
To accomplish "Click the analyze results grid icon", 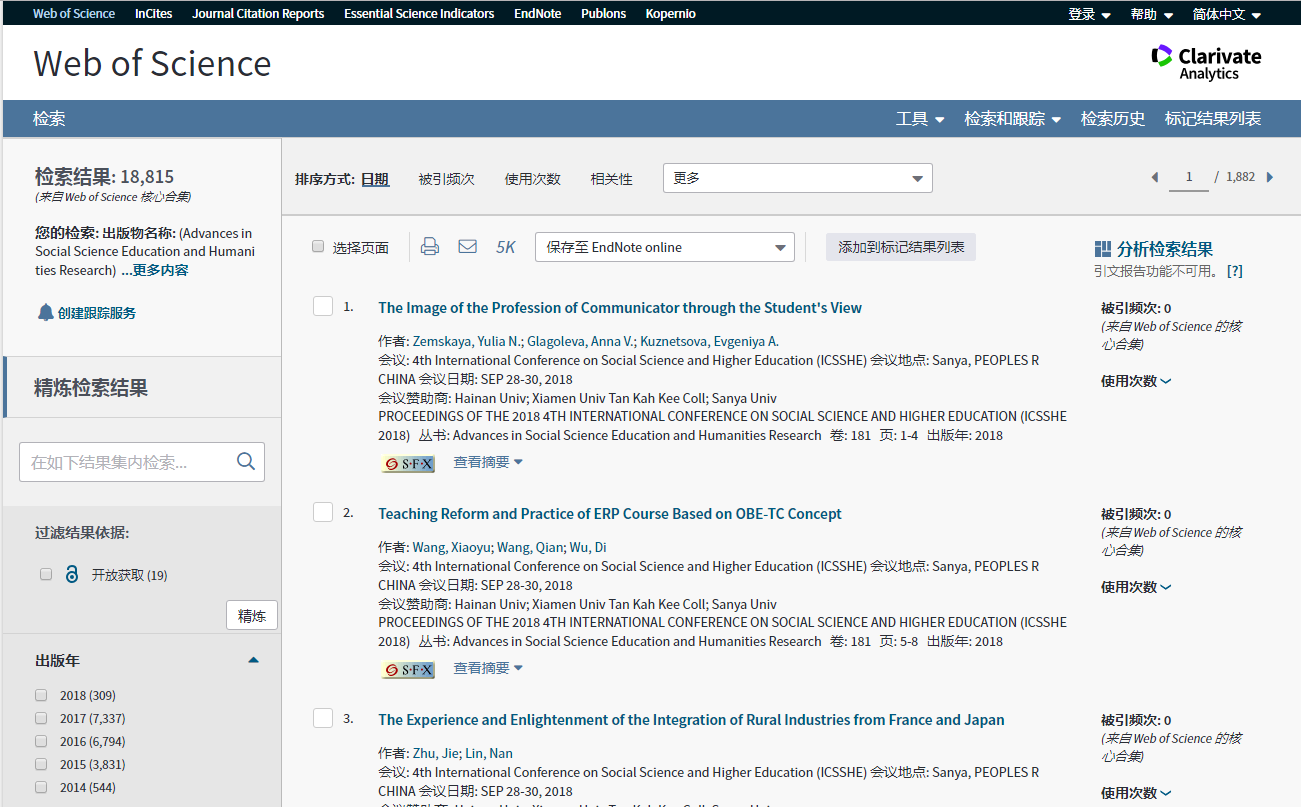I will point(1103,249).
